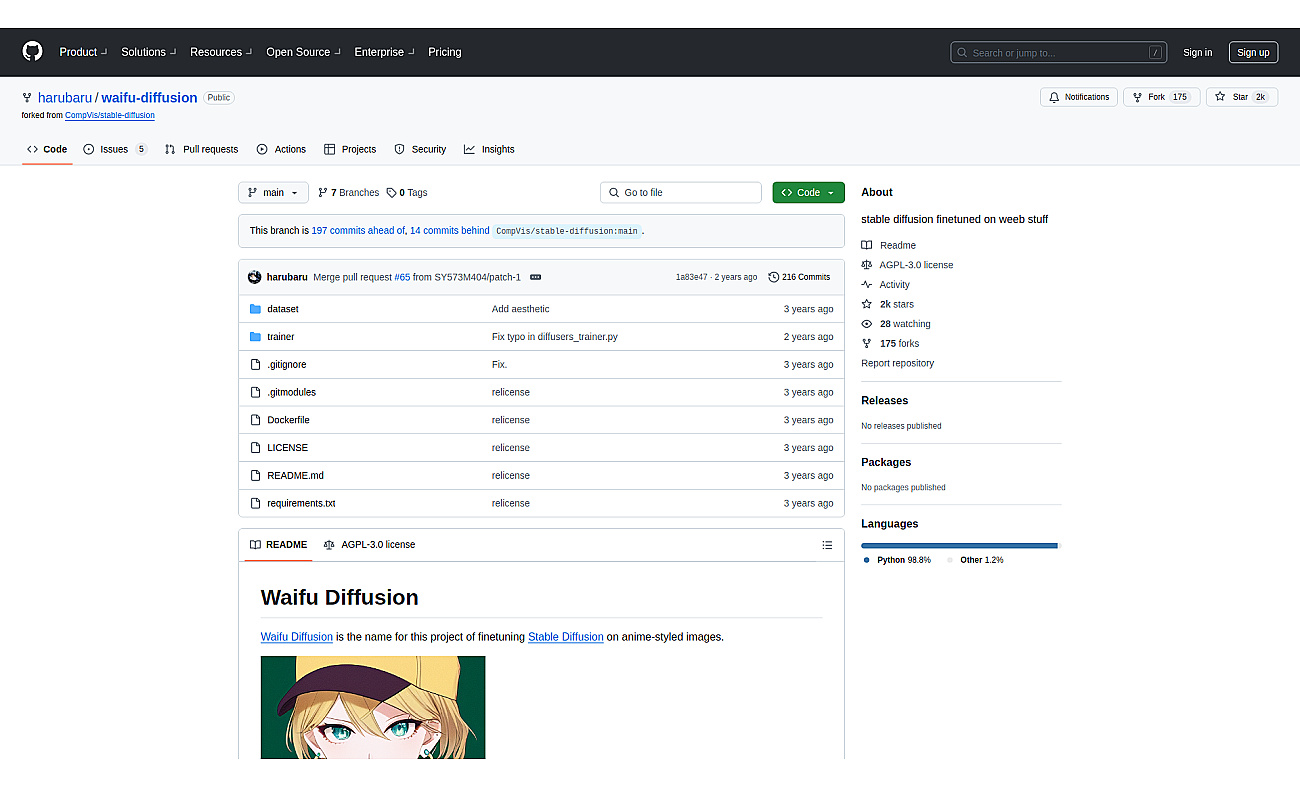Select the README tab in file viewer

pyautogui.click(x=278, y=545)
